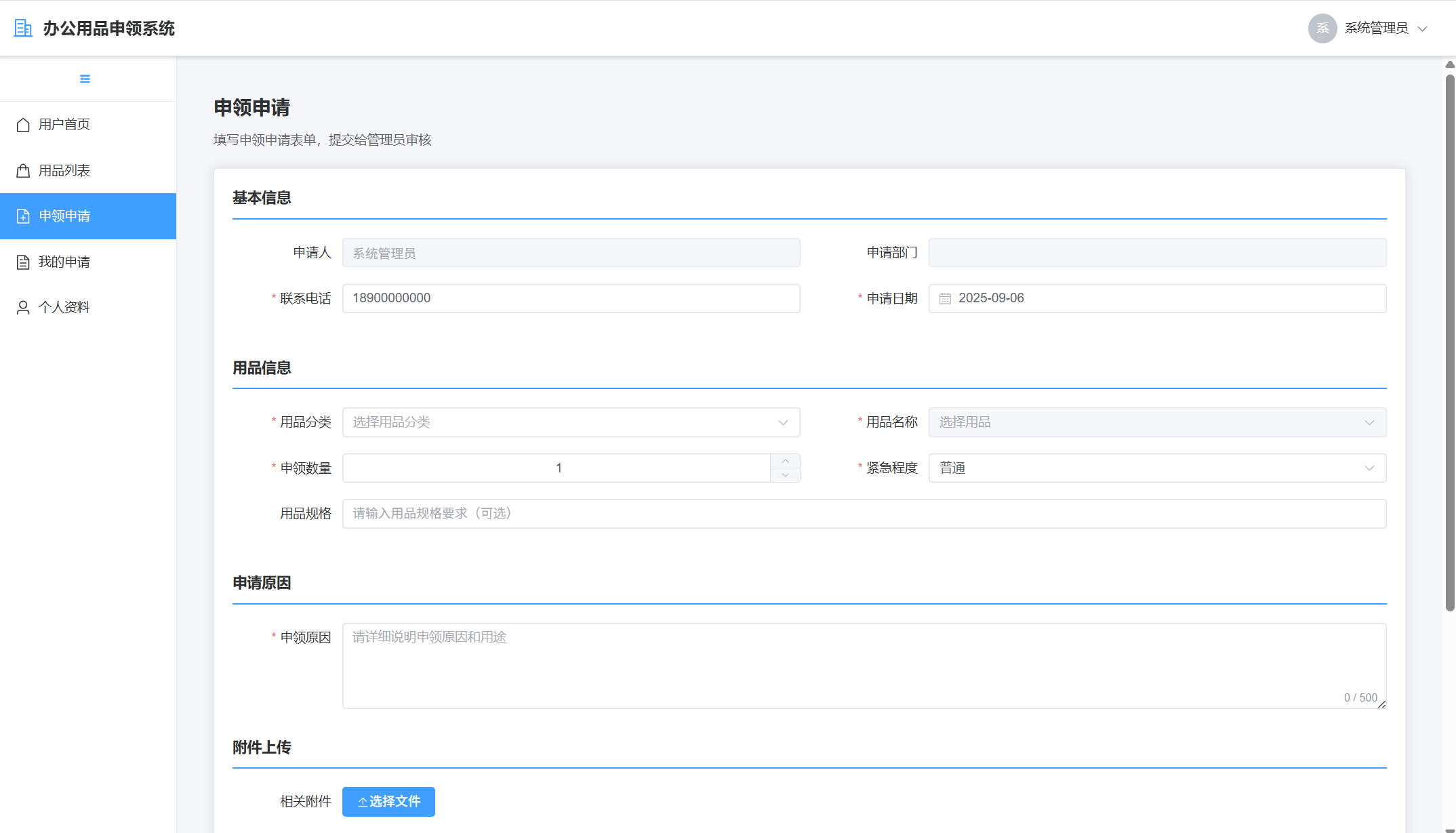Decrease 申领数量 with the down arrow
Viewport: 1456px width, 833px height.
(x=785, y=475)
